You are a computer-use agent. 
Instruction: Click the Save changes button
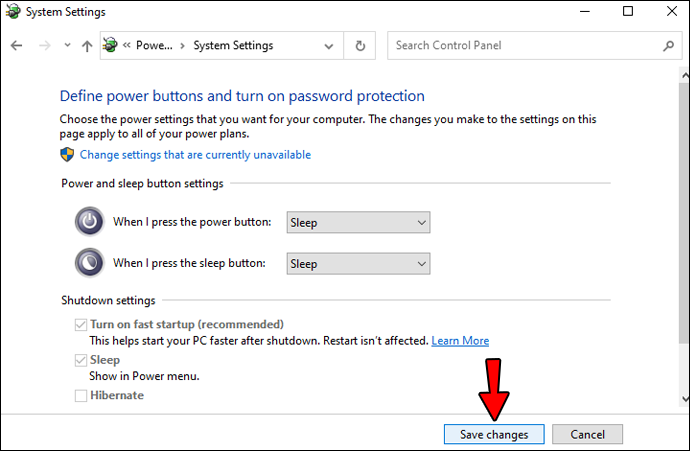point(494,434)
